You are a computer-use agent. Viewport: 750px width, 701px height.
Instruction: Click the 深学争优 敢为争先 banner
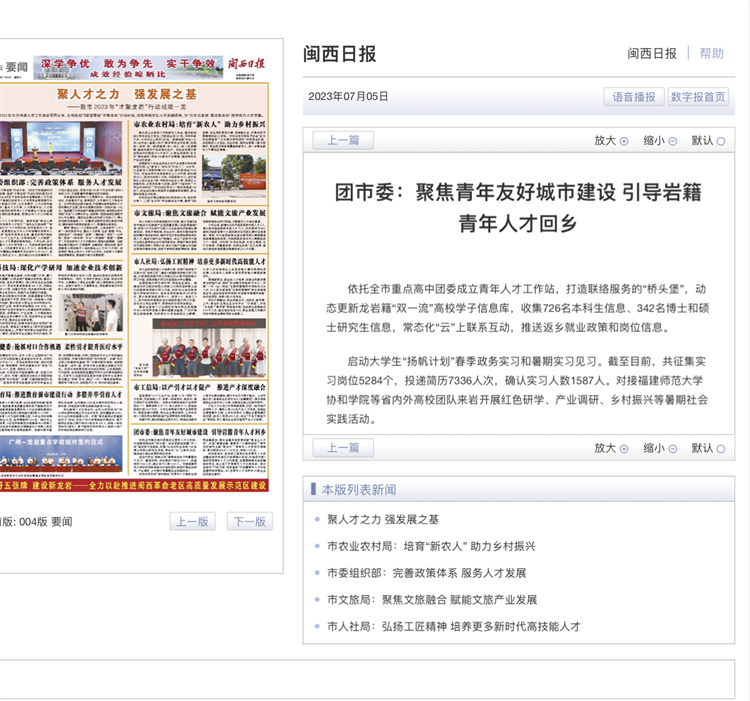[128, 67]
